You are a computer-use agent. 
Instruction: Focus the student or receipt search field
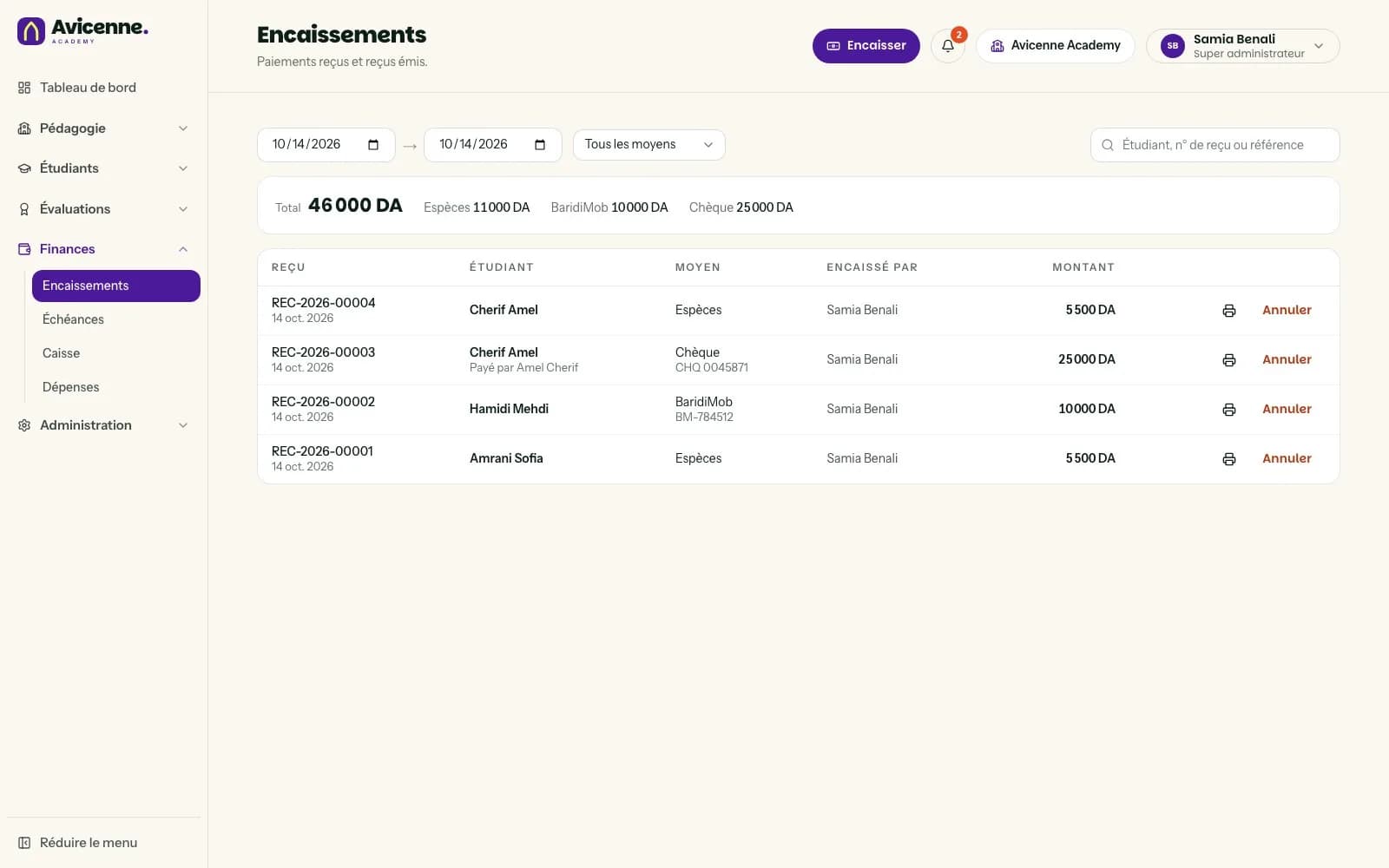(x=1215, y=145)
